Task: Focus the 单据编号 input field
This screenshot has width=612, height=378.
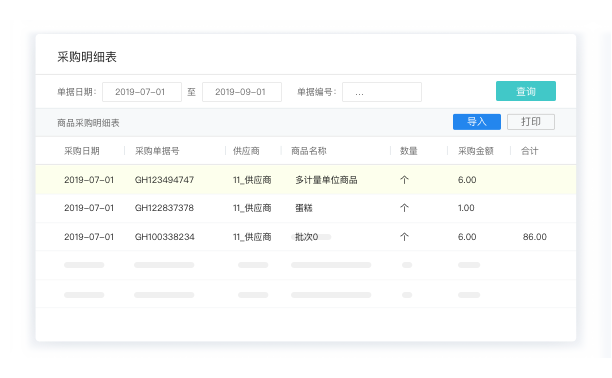Action: click(382, 92)
